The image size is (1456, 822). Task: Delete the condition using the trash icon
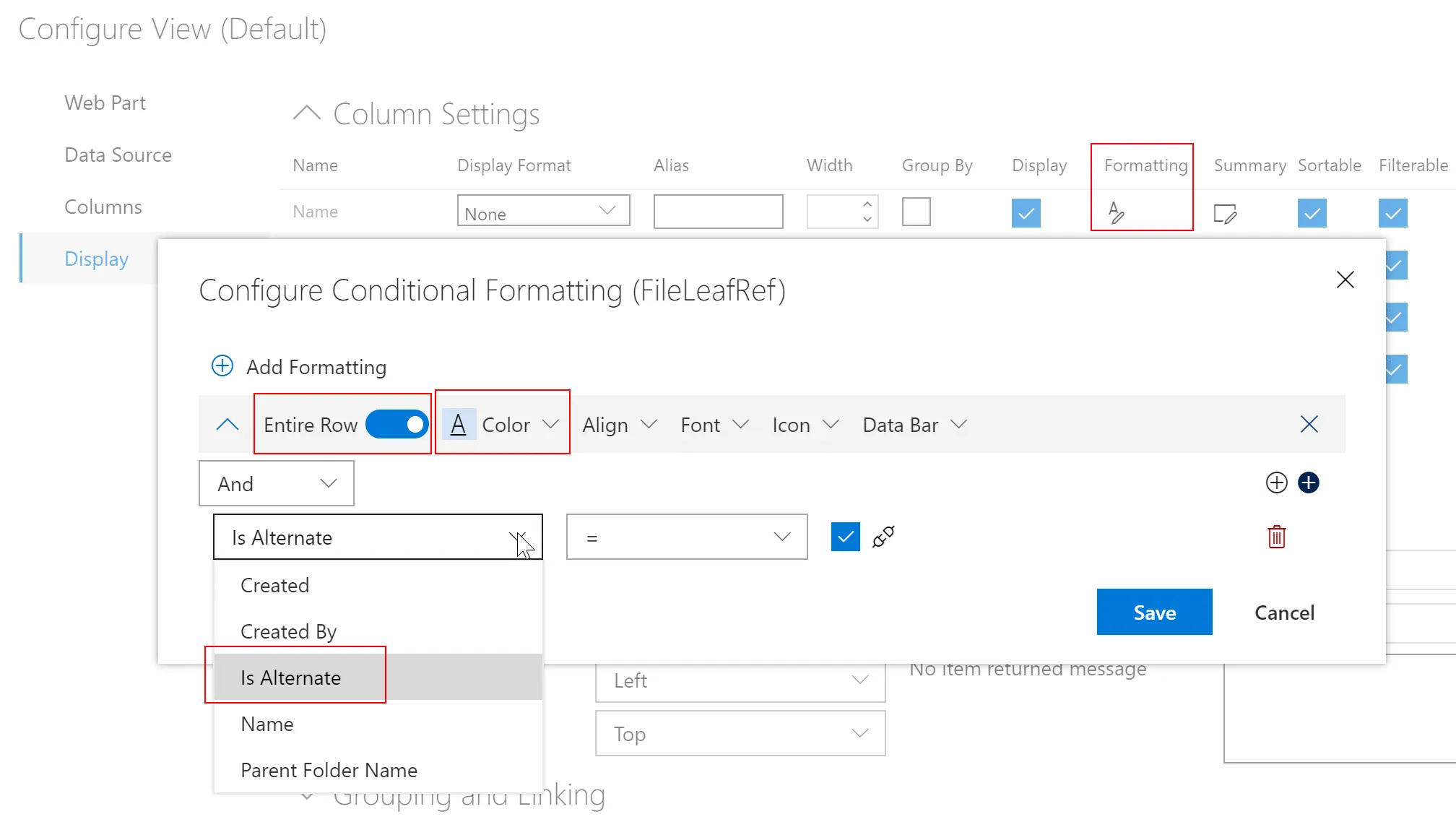[x=1277, y=537]
